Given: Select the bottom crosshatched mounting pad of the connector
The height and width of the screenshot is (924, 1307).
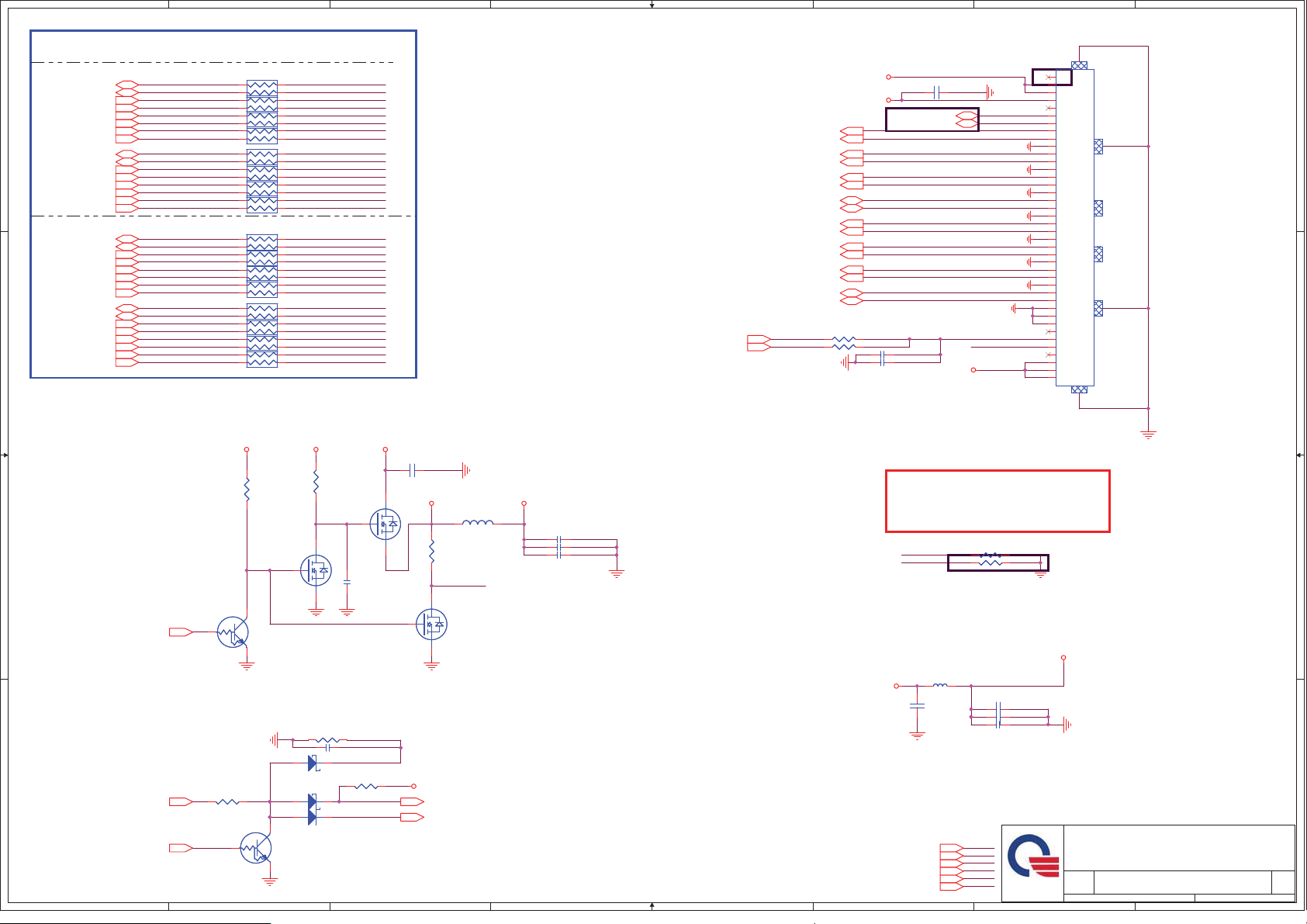Looking at the screenshot, I should click(1079, 389).
